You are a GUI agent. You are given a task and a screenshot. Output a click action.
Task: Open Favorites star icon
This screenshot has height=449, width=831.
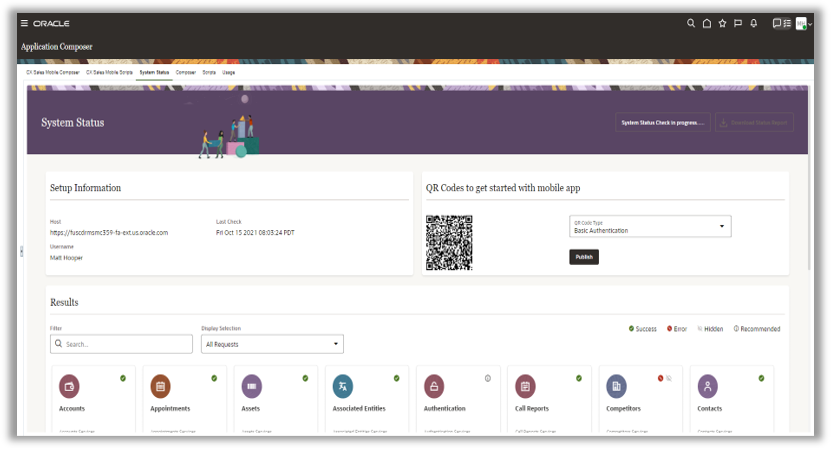point(722,23)
